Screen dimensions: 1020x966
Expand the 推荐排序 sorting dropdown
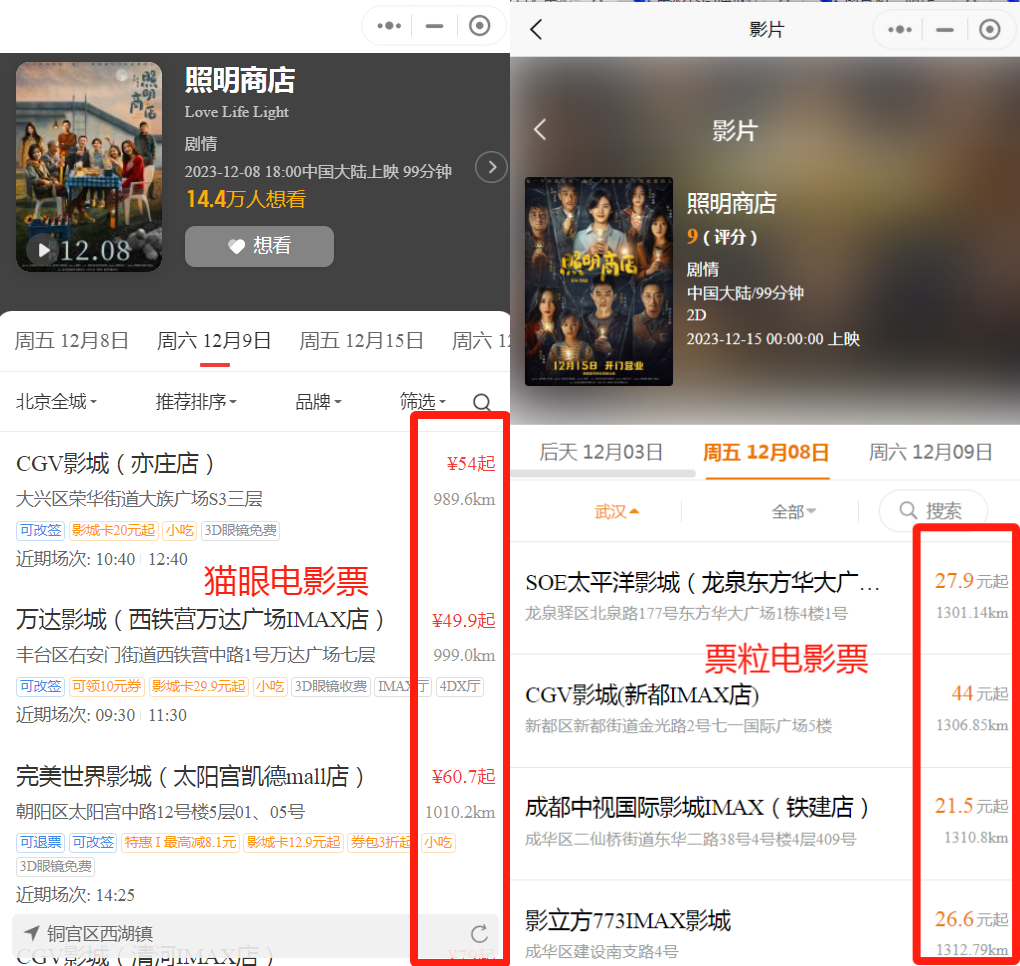coord(196,401)
